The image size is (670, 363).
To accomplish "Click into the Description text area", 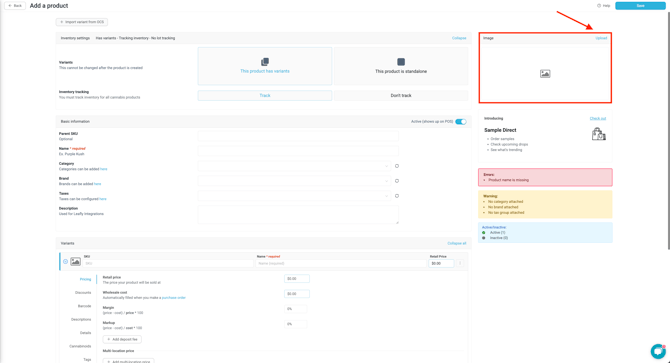I will click(x=298, y=215).
